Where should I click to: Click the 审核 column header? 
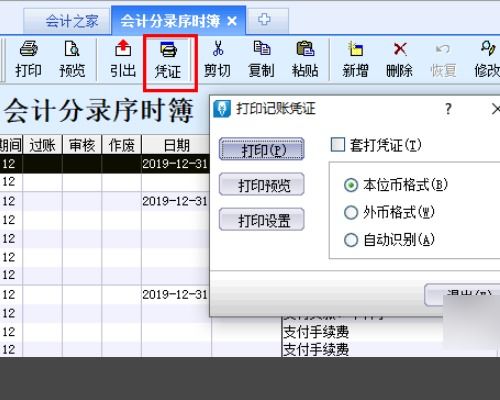[82, 145]
